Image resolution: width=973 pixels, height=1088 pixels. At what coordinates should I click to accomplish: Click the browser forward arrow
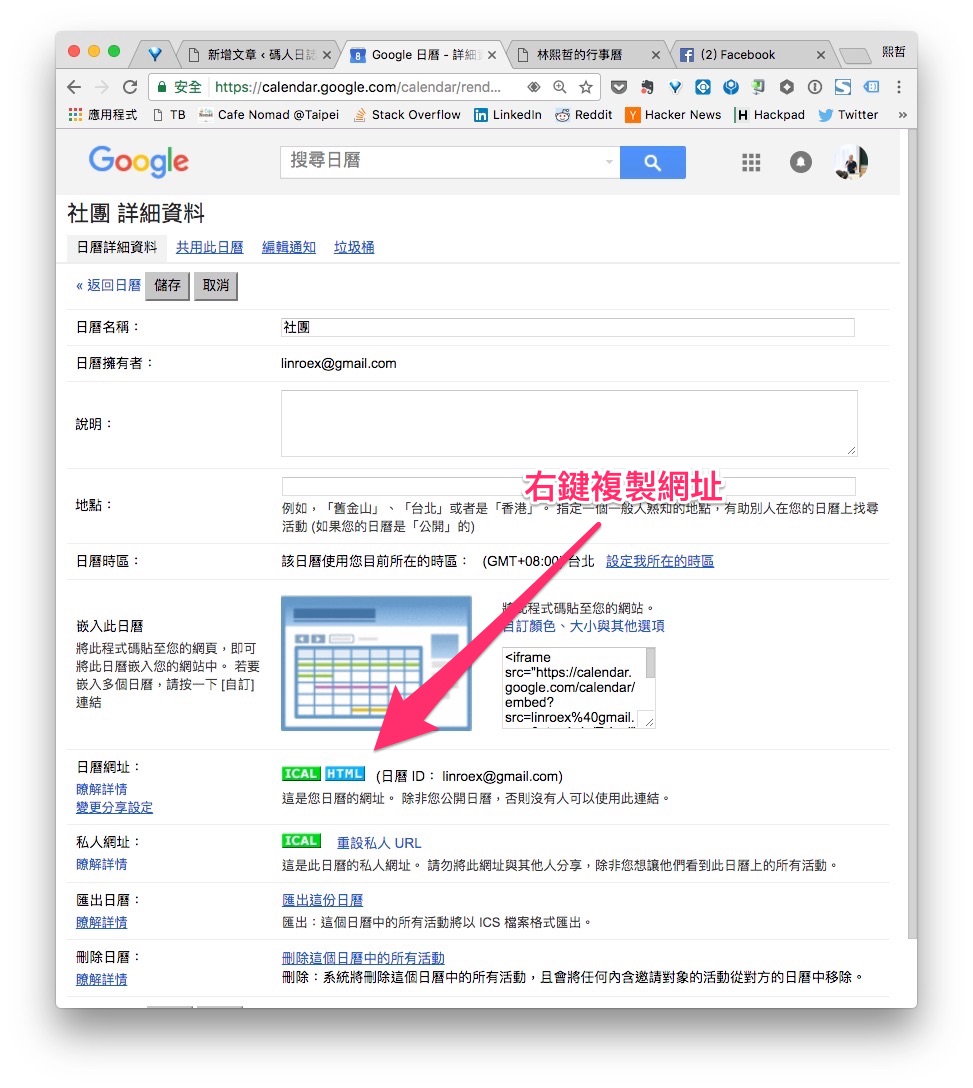[x=101, y=87]
